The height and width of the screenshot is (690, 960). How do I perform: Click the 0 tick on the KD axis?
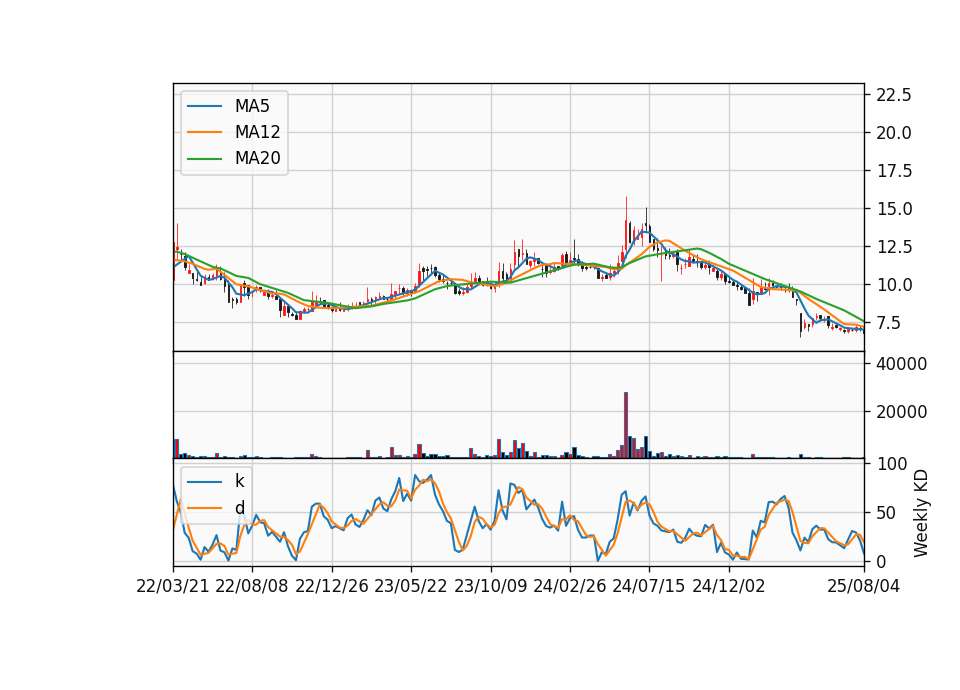click(881, 561)
